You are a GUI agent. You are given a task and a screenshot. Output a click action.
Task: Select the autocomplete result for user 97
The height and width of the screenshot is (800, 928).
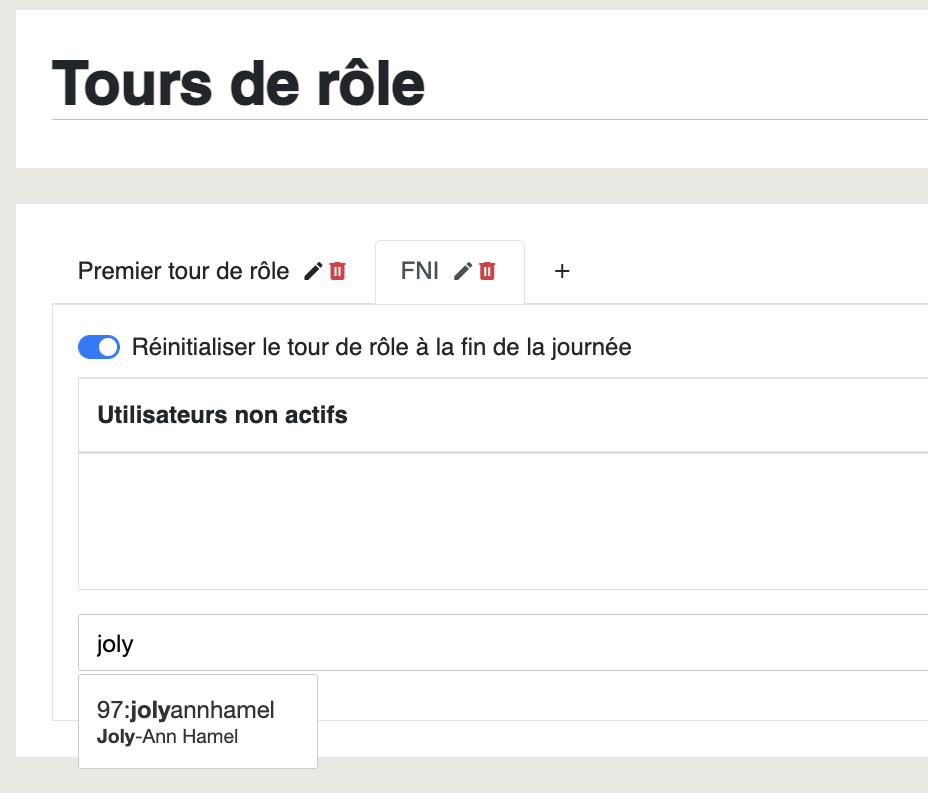pos(198,721)
